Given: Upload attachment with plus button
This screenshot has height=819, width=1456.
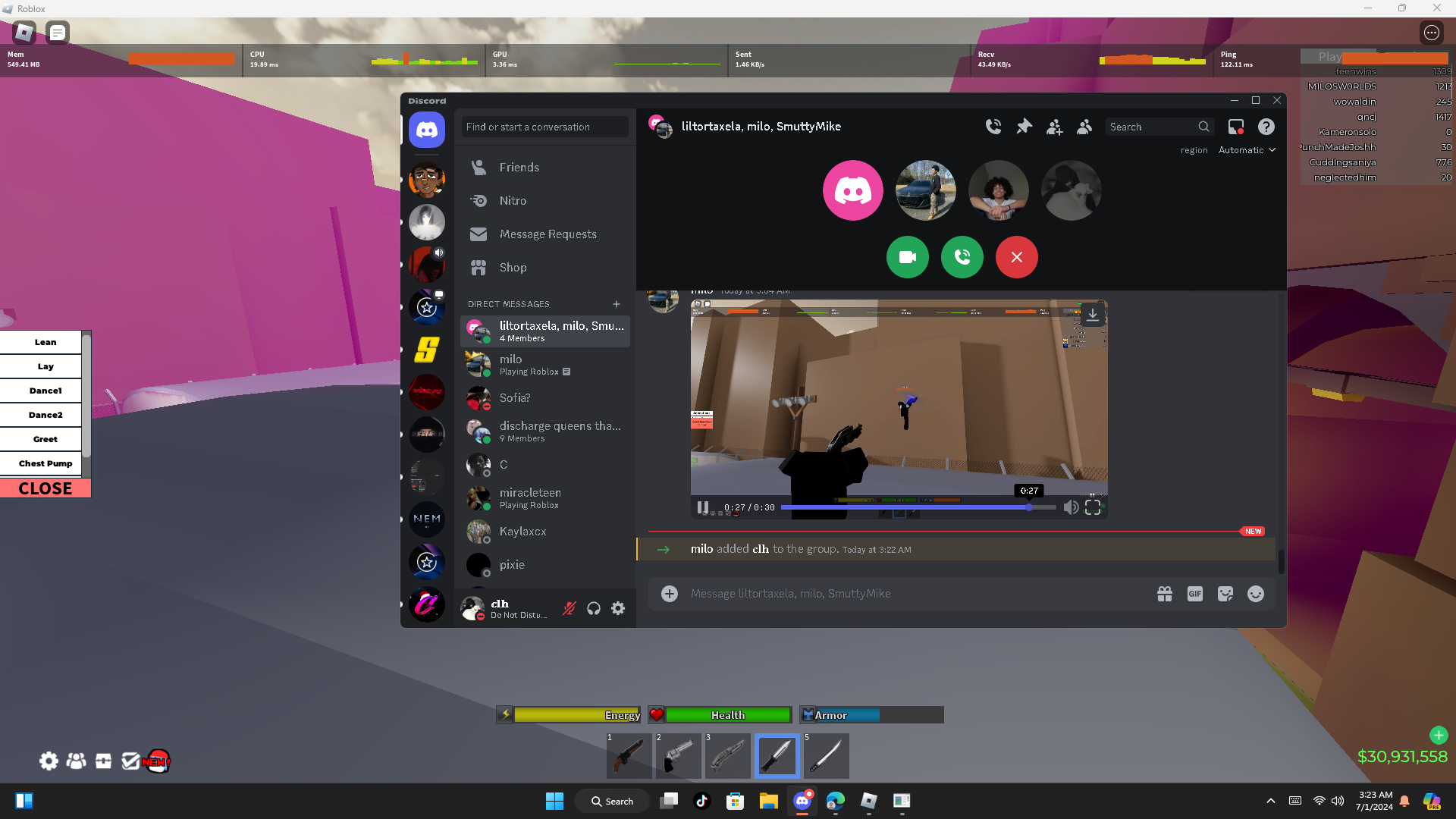Looking at the screenshot, I should point(670,594).
